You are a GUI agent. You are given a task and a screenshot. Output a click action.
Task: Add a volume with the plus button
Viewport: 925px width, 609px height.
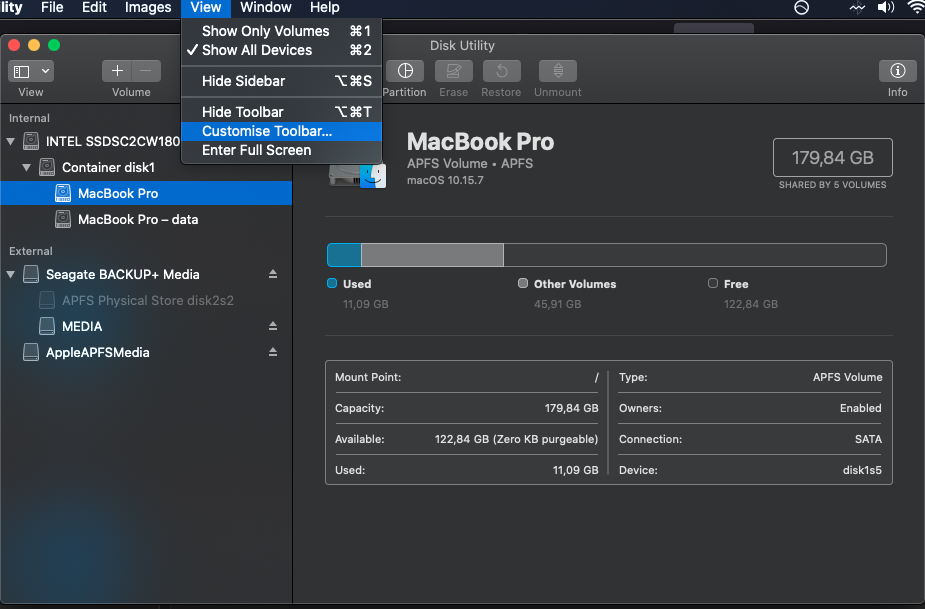(x=117, y=71)
